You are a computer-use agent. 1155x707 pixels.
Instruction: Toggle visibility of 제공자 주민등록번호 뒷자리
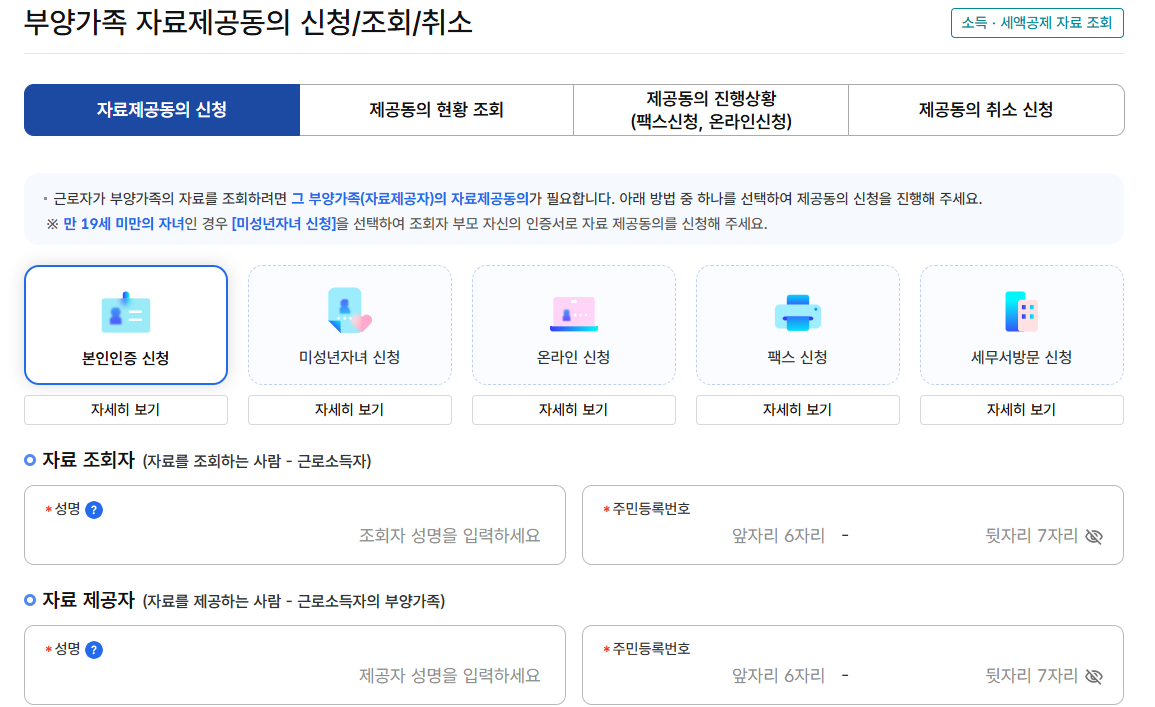(x=1094, y=676)
